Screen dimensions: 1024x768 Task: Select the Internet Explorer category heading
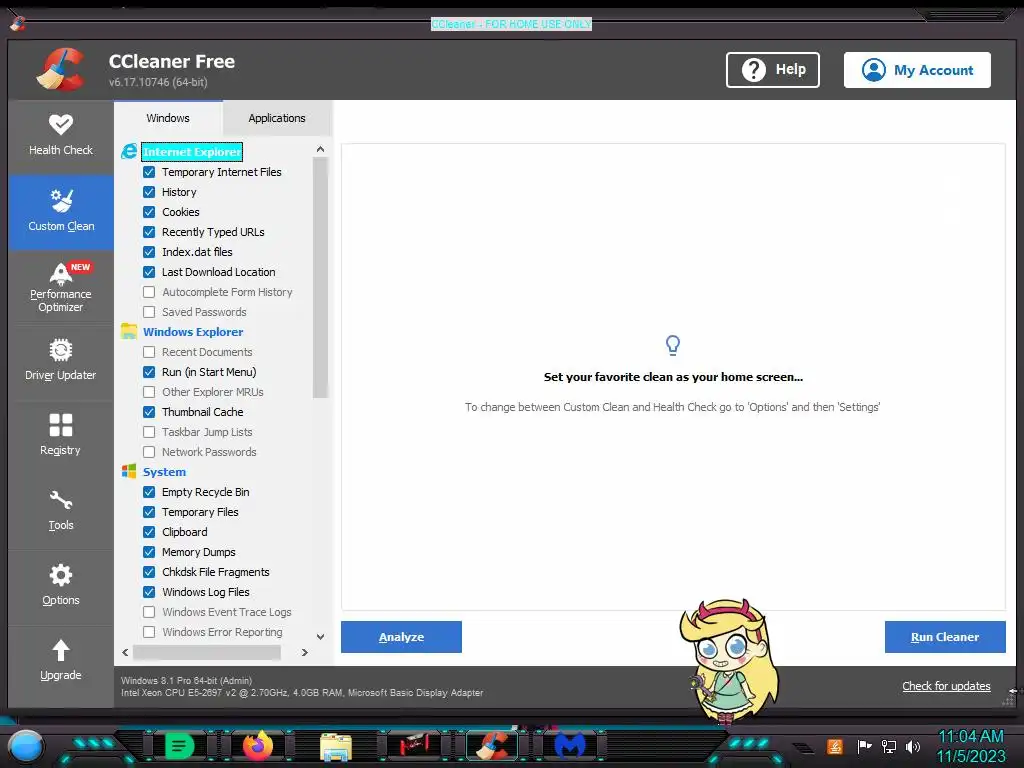192,152
